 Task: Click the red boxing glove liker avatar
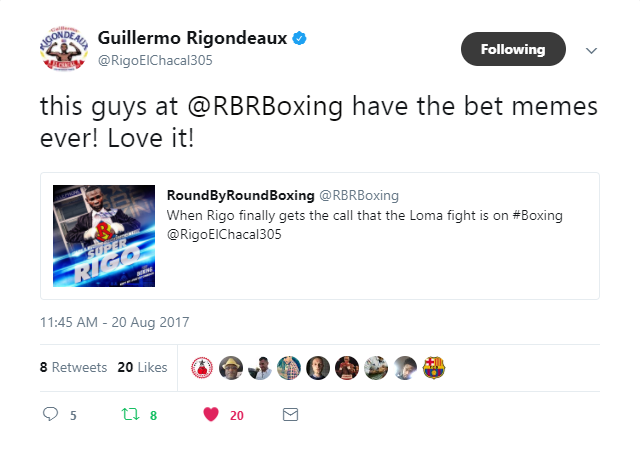coord(202,368)
